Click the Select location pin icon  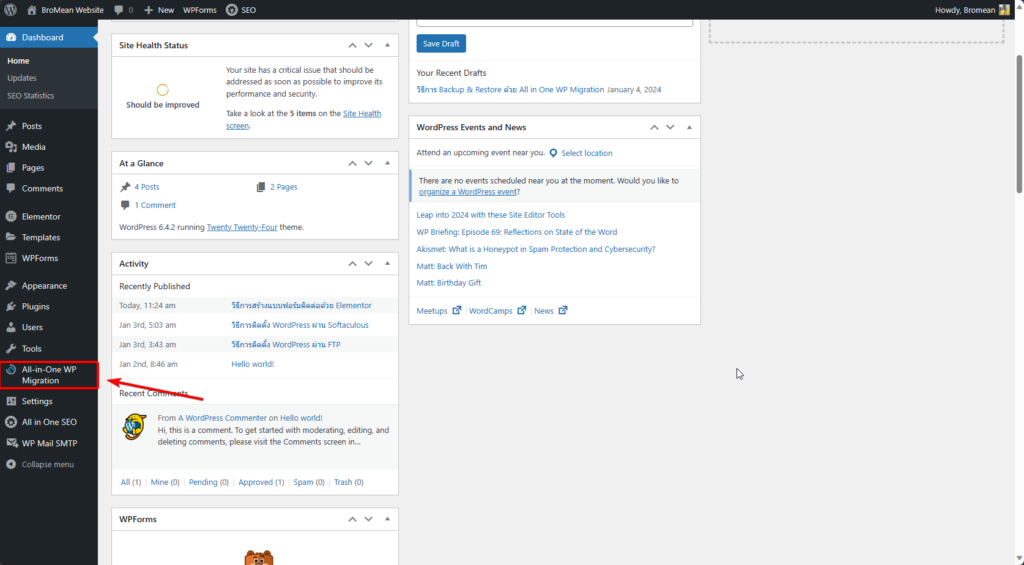pyautogui.click(x=553, y=153)
